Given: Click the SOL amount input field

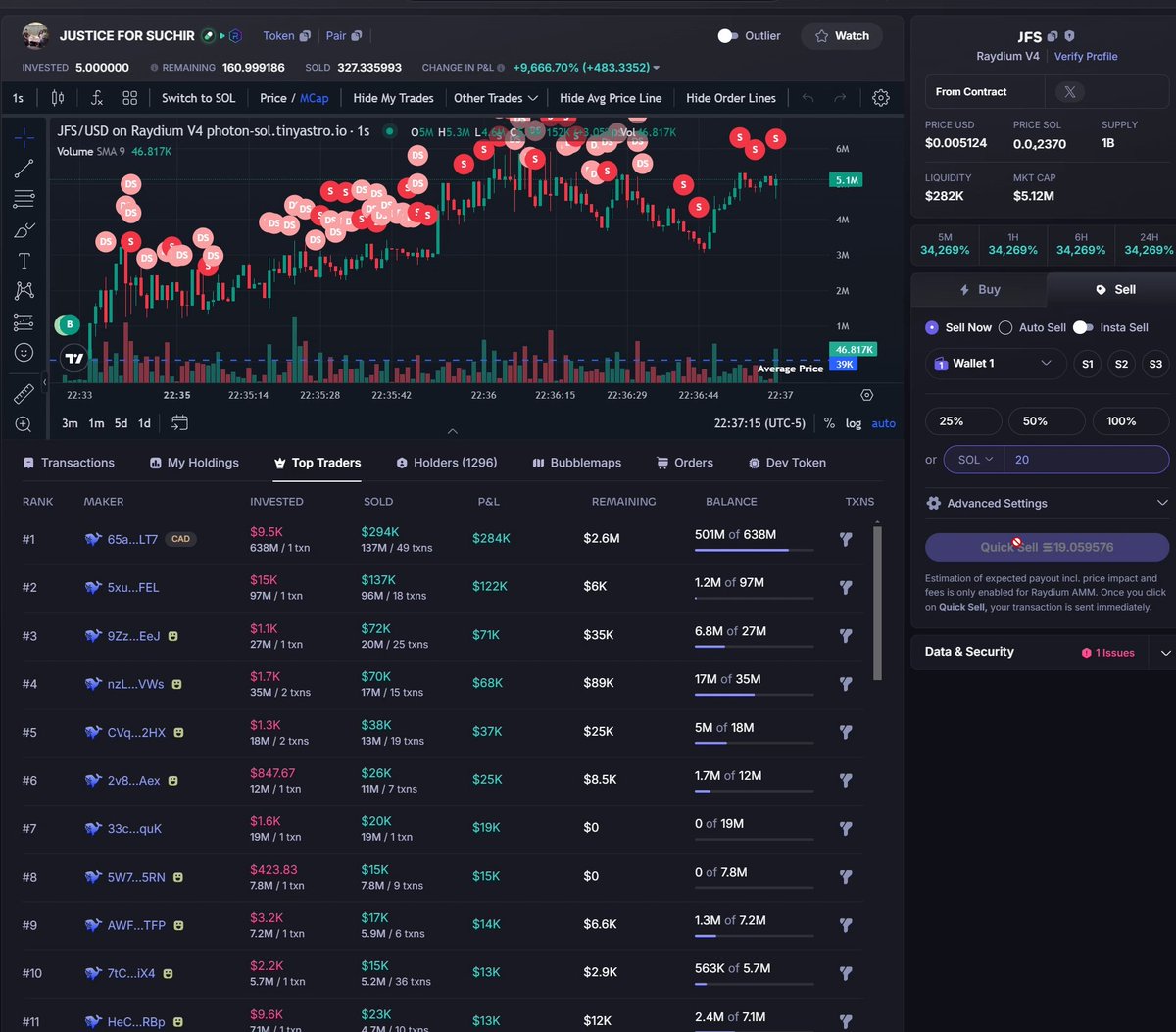Looking at the screenshot, I should click(1086, 460).
